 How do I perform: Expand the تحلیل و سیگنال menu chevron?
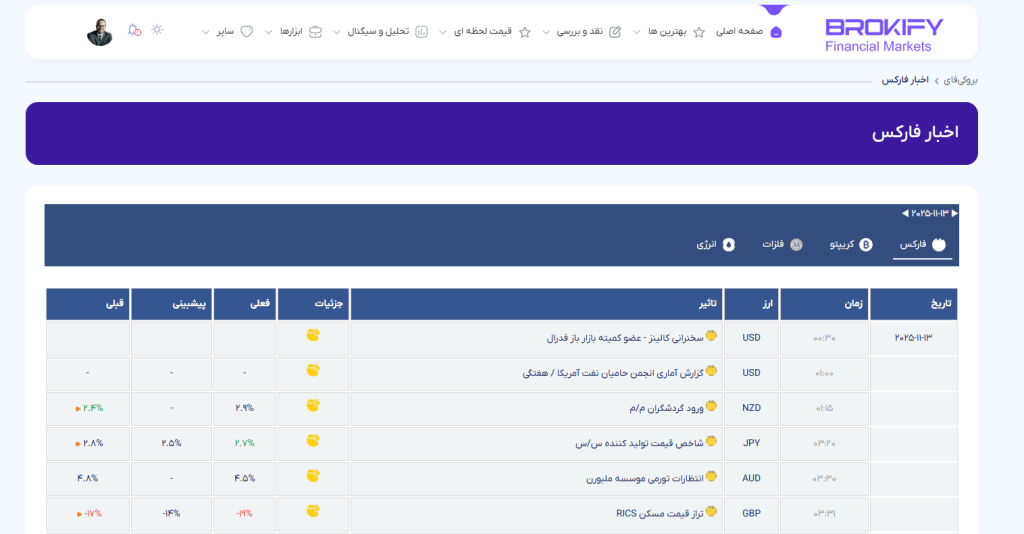336,32
